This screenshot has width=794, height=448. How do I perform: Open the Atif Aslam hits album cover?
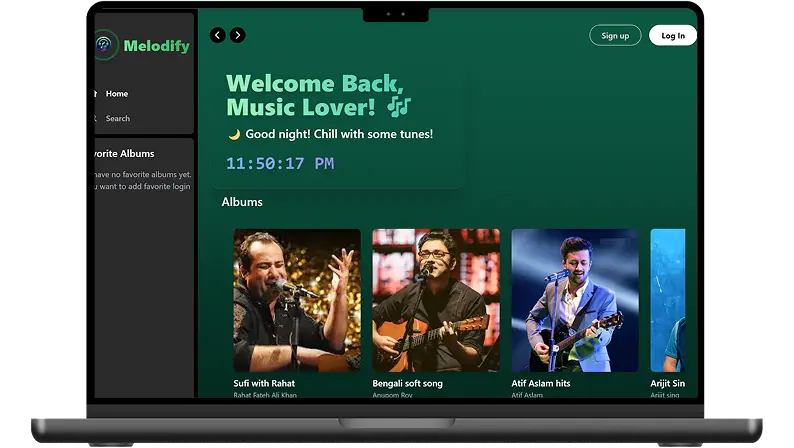574,300
